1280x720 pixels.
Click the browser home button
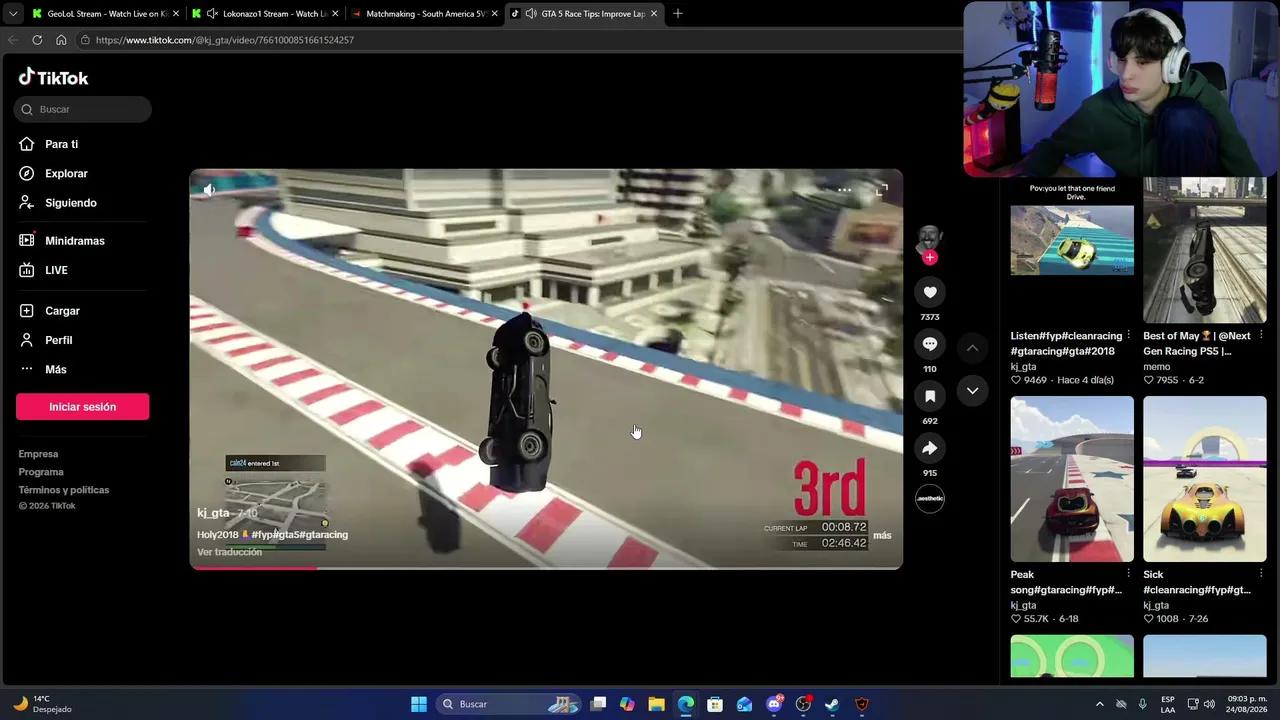[x=61, y=40]
